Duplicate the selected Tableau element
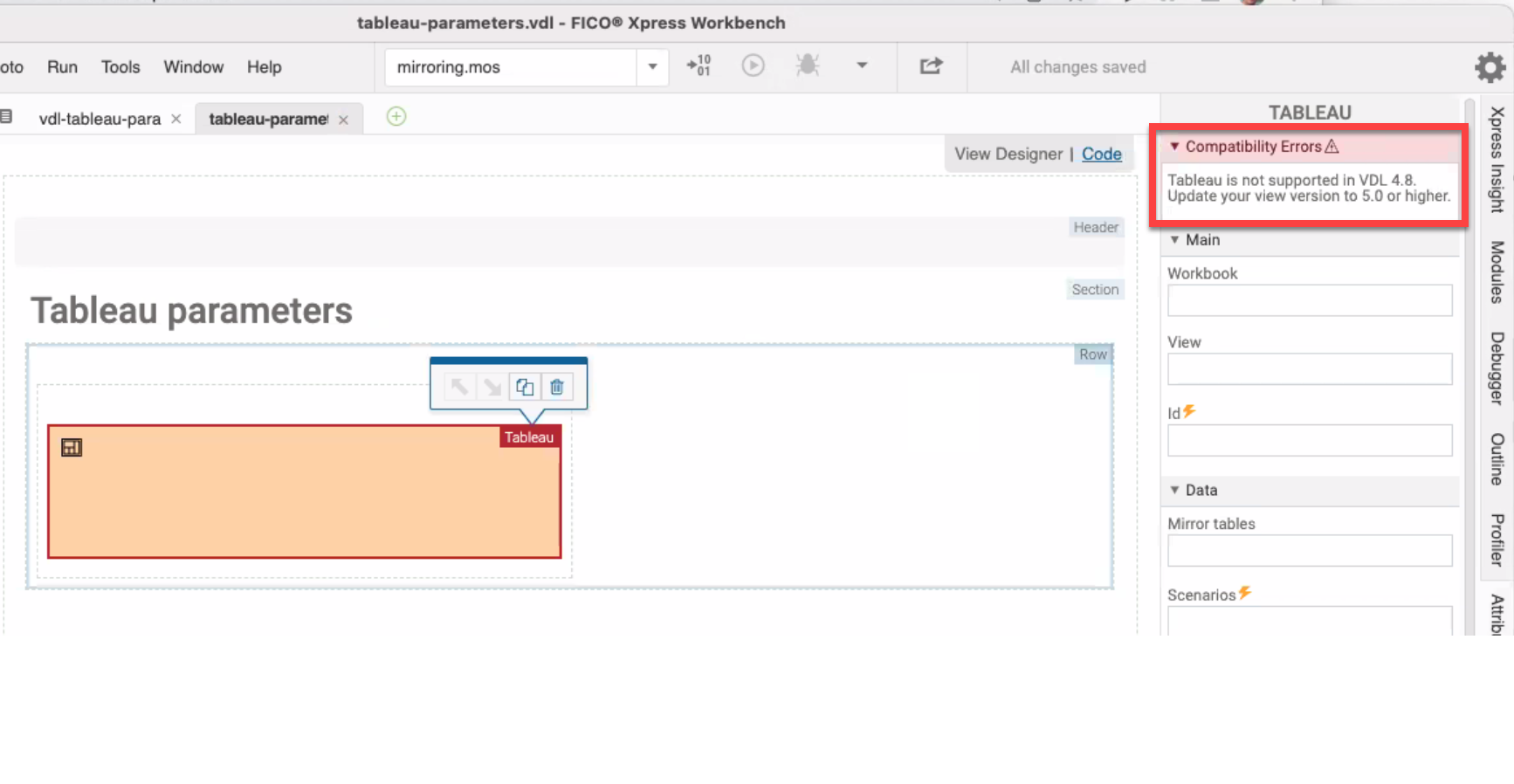The image size is (1514, 784). [x=525, y=387]
